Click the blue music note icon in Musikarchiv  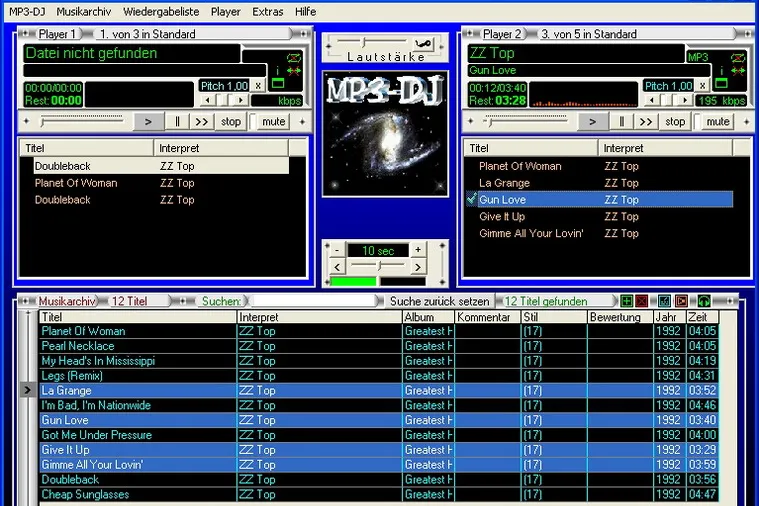(x=665, y=301)
